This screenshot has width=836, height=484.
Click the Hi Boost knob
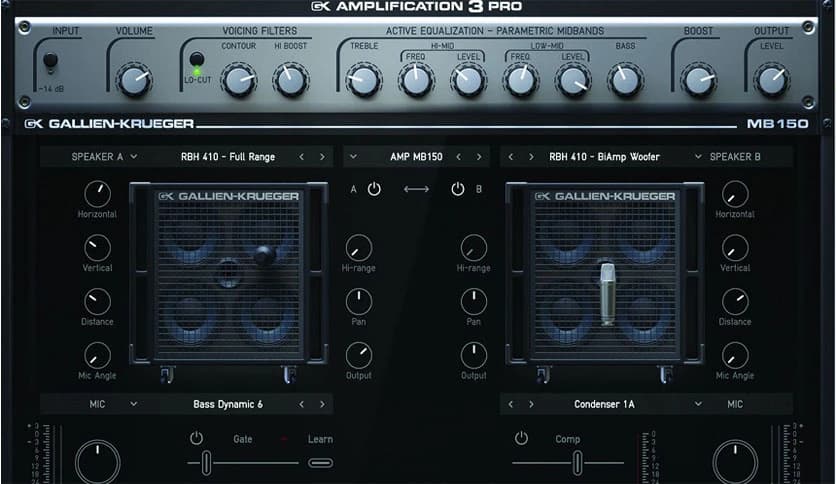(291, 80)
